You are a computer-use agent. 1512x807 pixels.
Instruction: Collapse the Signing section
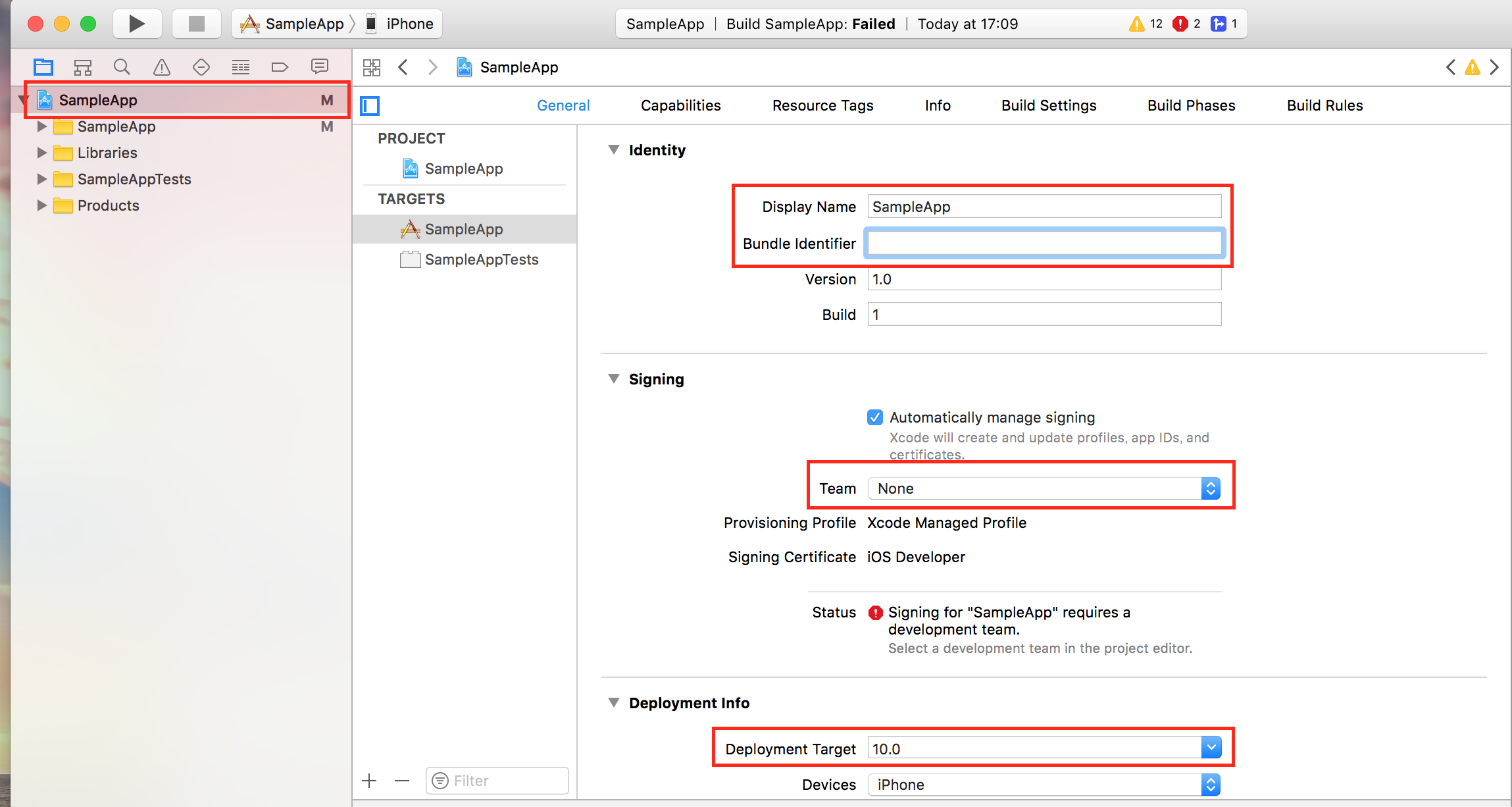tap(614, 379)
